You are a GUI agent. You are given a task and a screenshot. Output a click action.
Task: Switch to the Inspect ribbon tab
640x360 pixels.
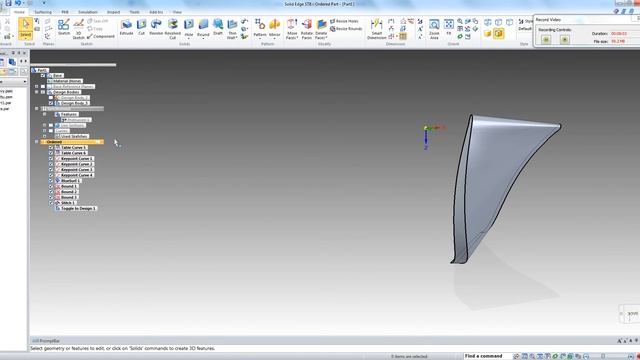coord(113,12)
